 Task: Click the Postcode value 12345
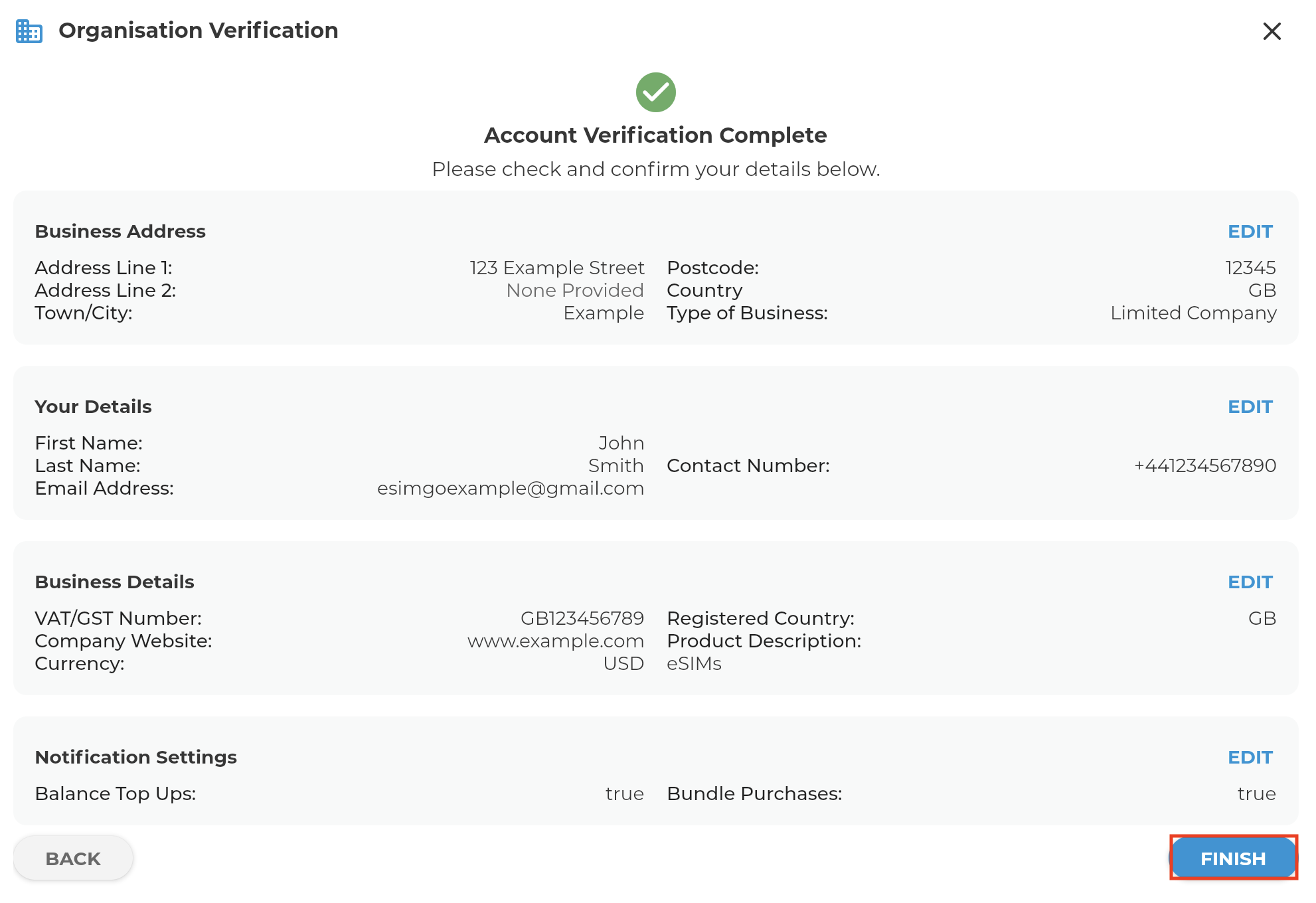(x=1251, y=268)
